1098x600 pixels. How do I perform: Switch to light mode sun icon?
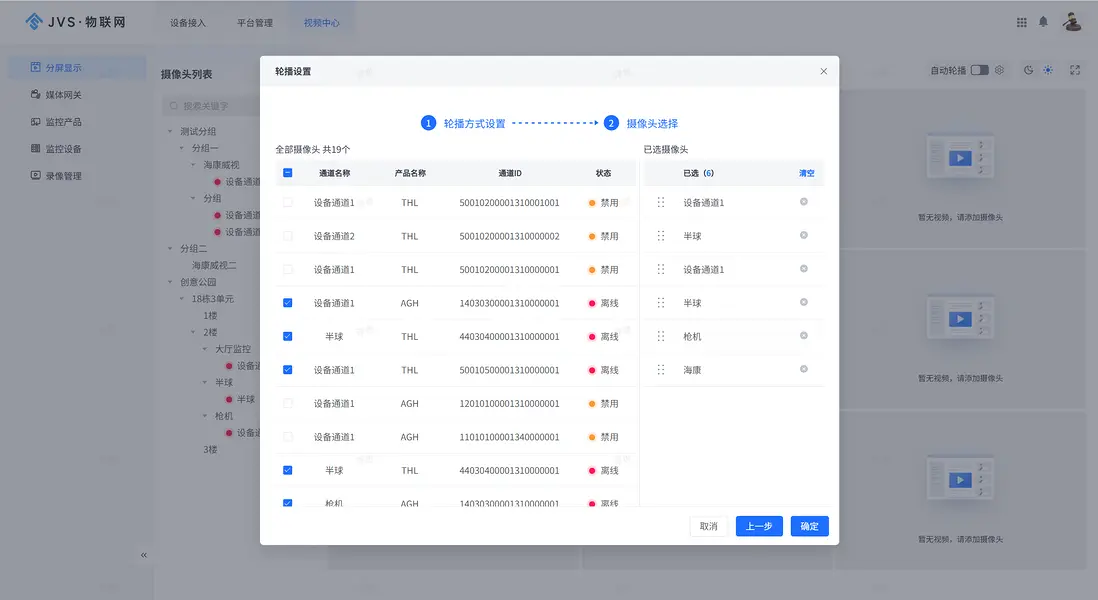pos(1048,70)
